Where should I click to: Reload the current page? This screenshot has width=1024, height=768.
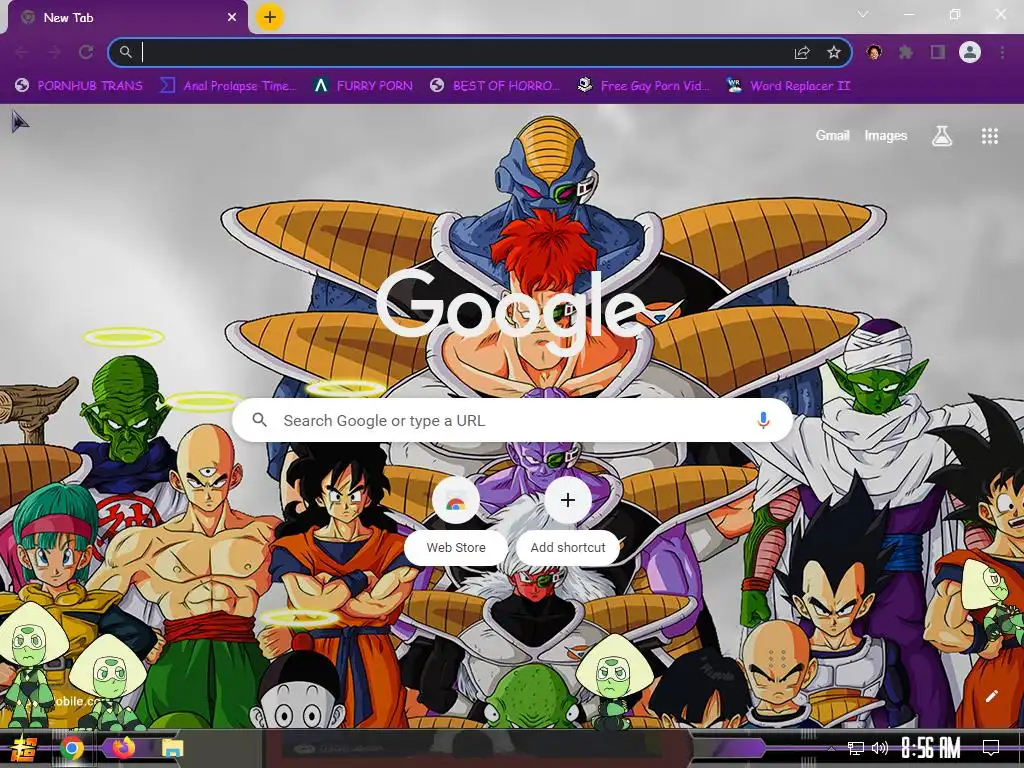point(86,52)
